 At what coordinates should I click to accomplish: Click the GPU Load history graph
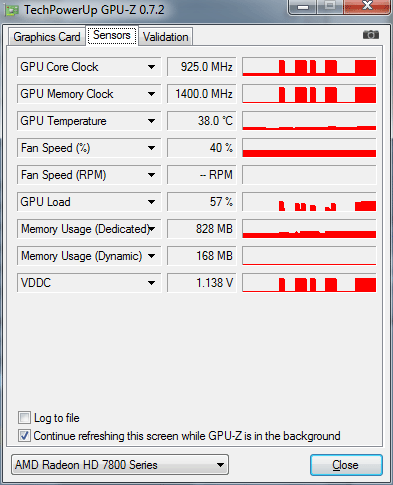[309, 202]
